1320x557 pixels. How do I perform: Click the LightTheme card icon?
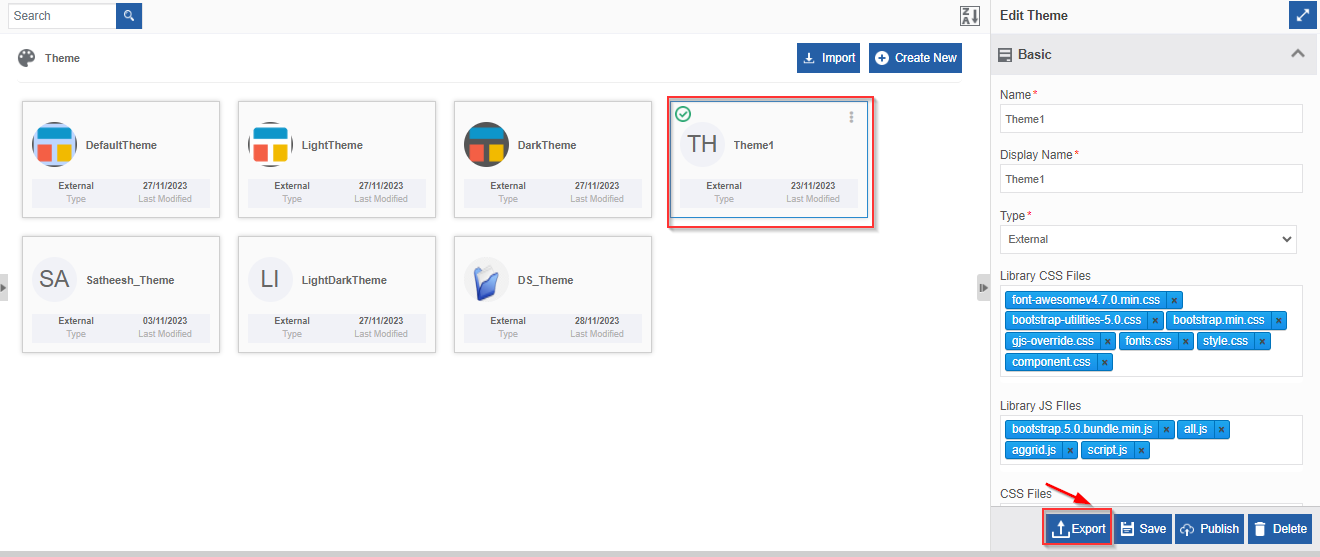[270, 145]
